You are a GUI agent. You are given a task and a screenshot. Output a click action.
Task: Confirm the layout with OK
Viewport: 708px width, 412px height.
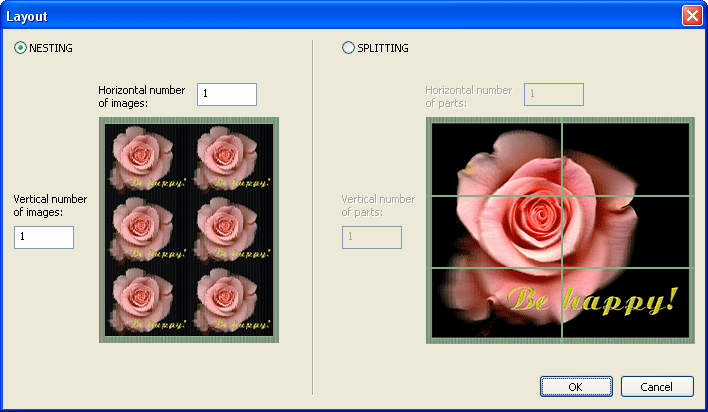click(x=575, y=386)
